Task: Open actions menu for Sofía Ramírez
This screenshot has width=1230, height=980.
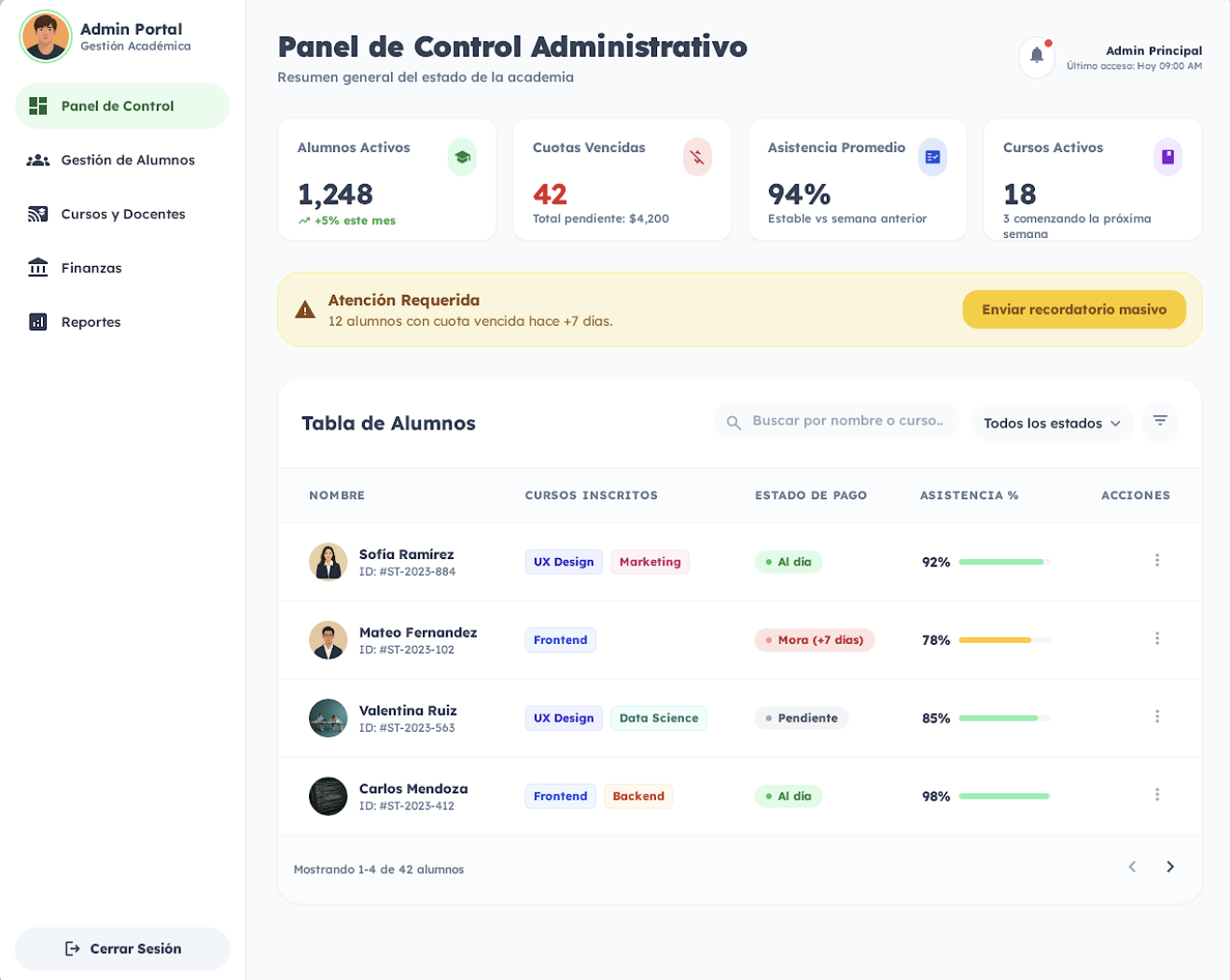Action: click(1156, 561)
